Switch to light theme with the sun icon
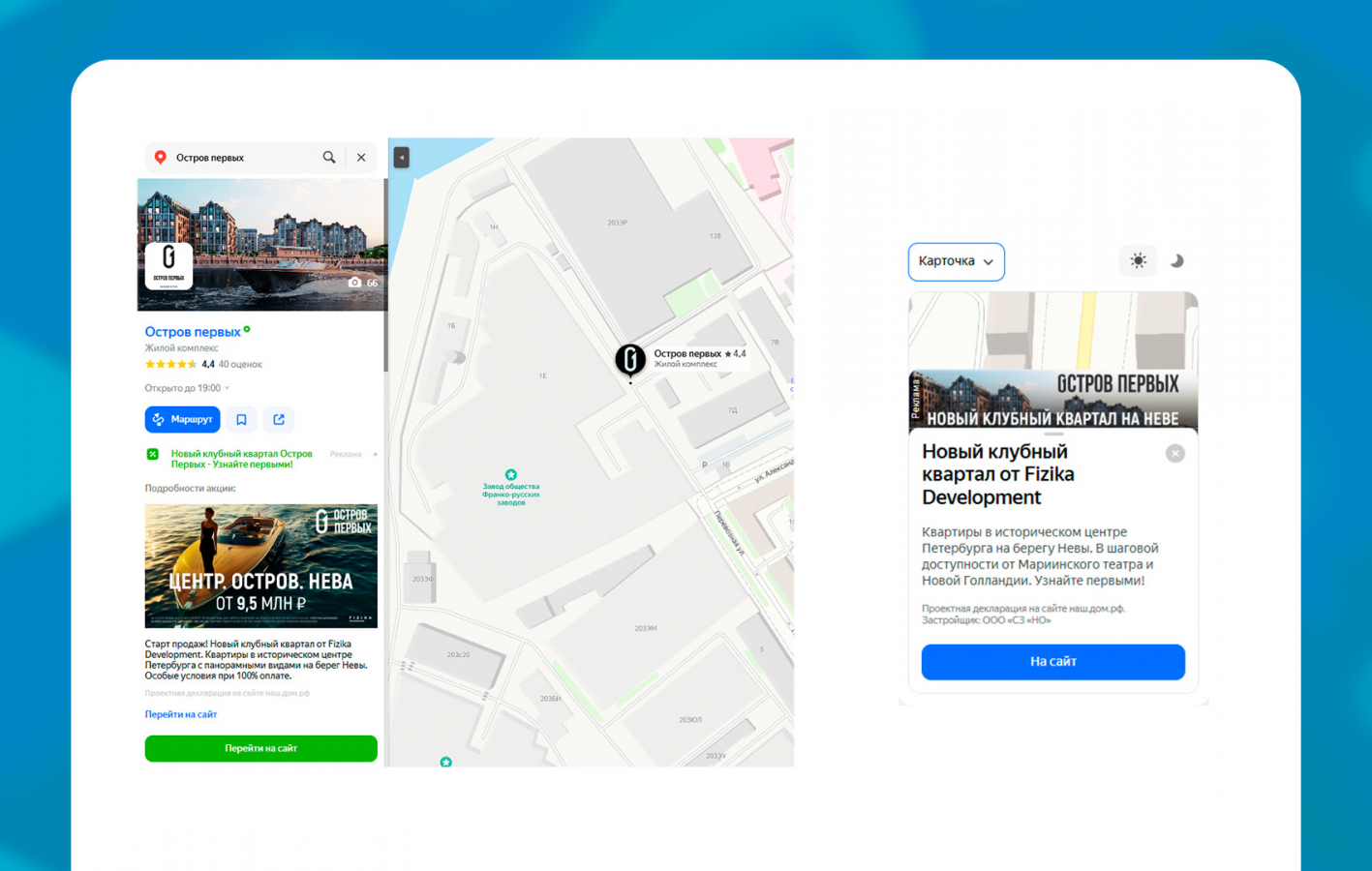 click(1139, 261)
